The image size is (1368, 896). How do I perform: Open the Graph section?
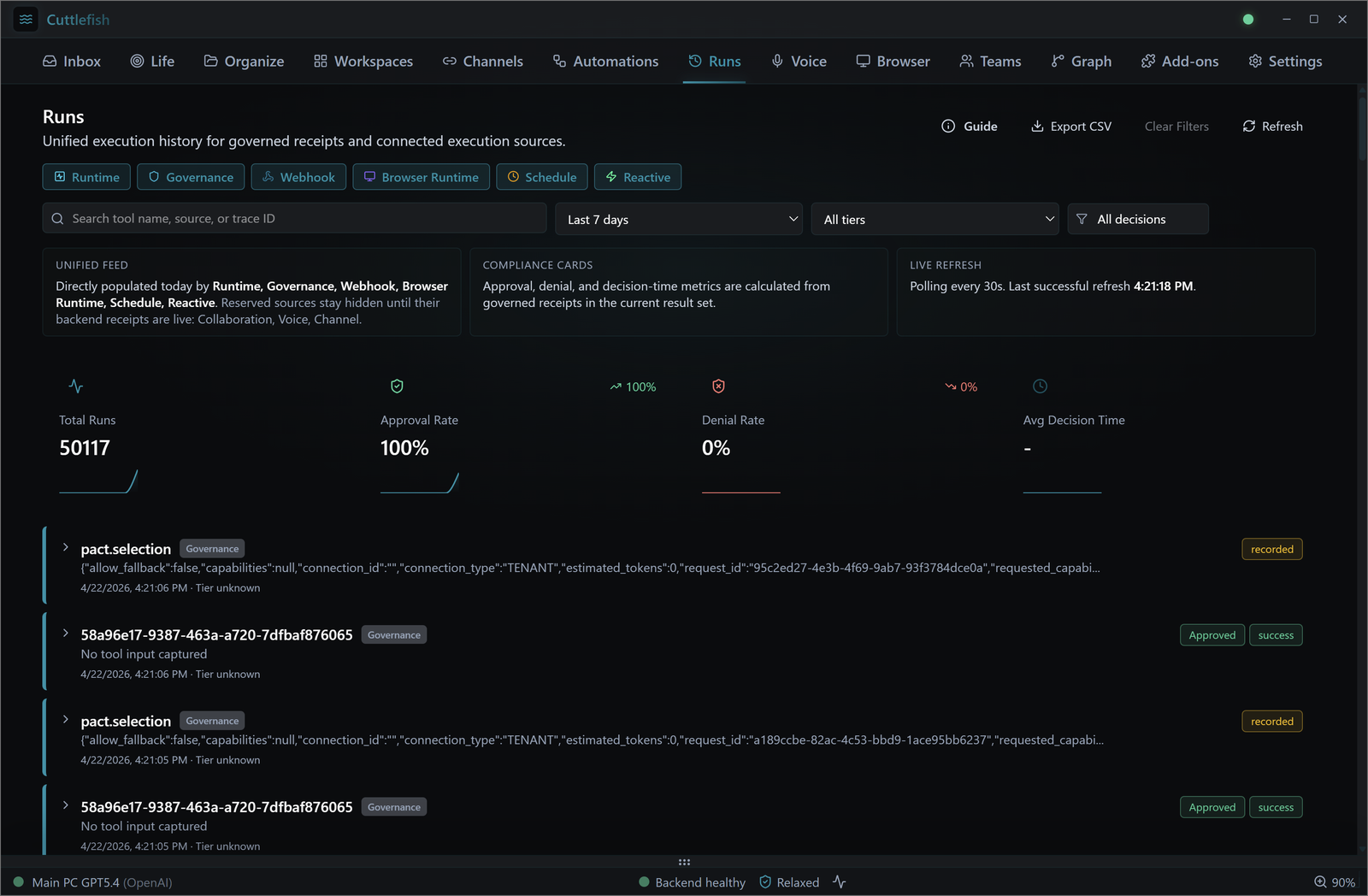(1081, 61)
